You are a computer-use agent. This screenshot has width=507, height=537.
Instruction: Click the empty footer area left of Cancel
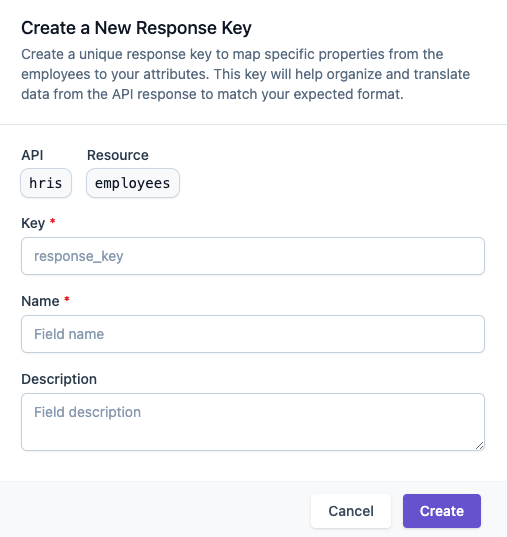[154, 510]
